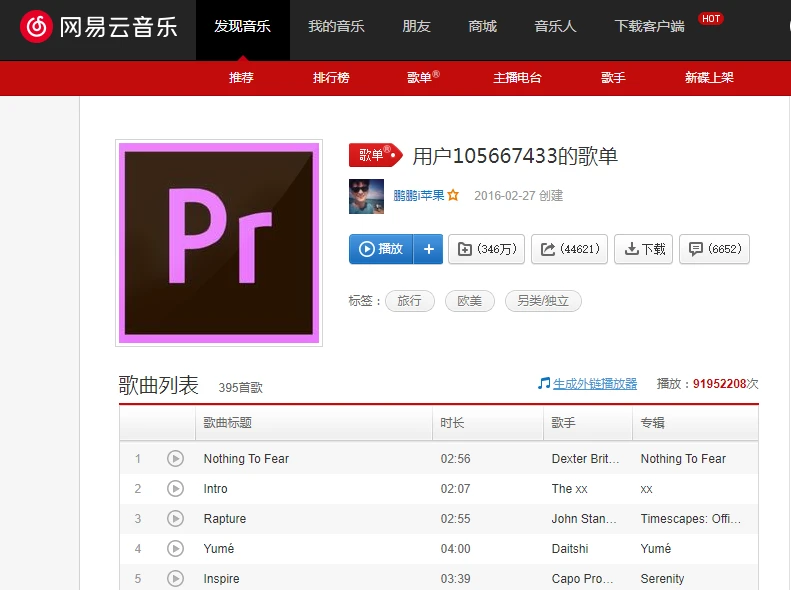Open the album Timescapes: Offi...
The height and width of the screenshot is (590, 791).
(691, 518)
